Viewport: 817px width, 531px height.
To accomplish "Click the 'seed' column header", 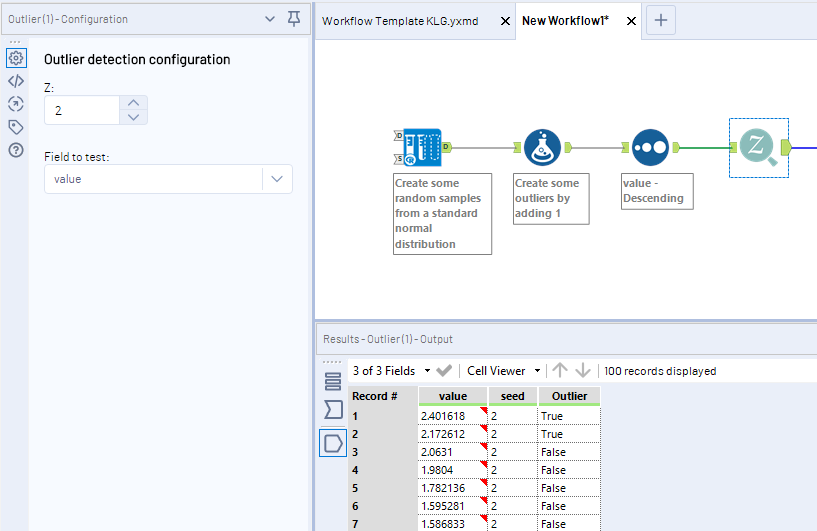I will coord(513,396).
